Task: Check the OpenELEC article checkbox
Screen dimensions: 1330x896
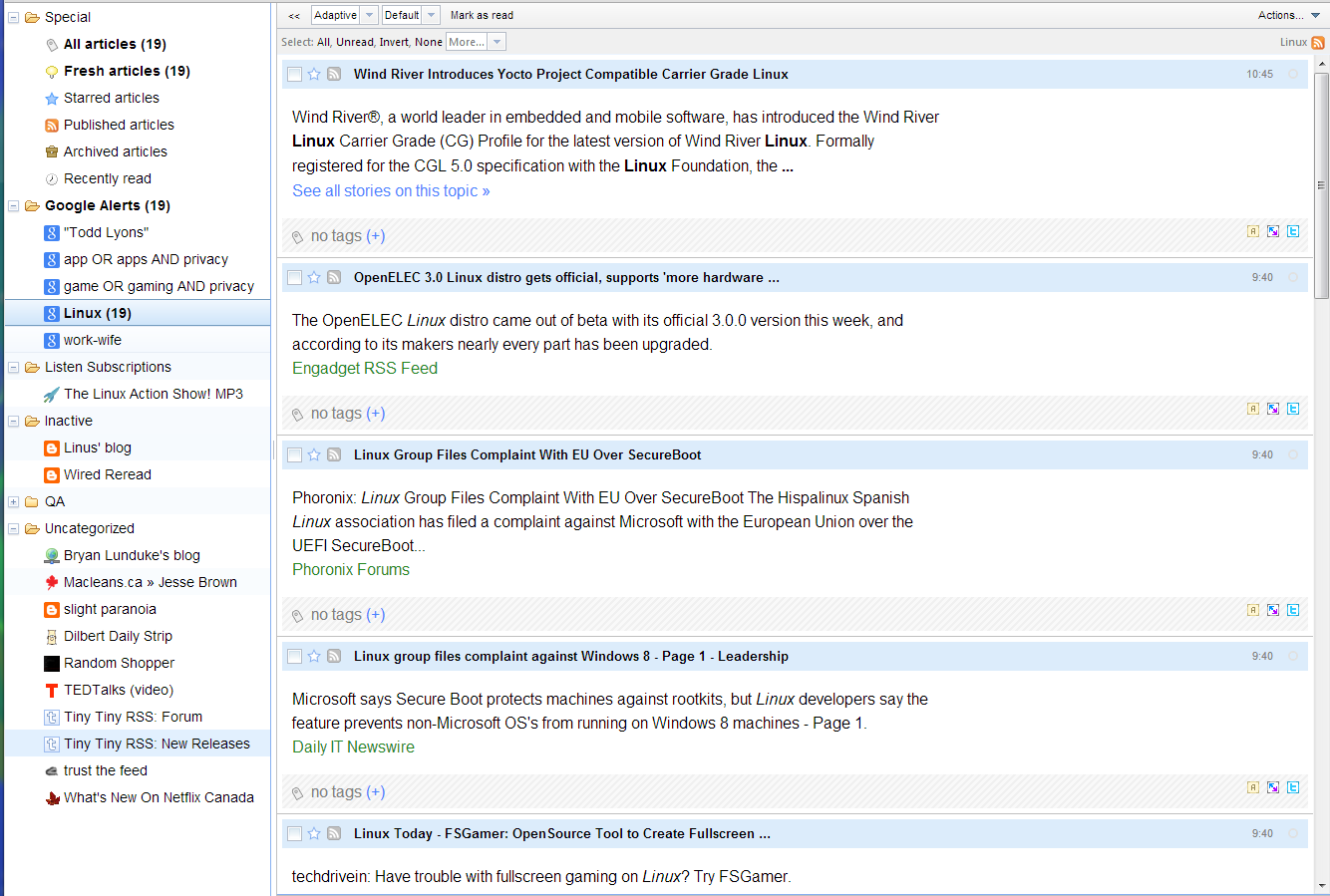Action: pyautogui.click(x=294, y=277)
